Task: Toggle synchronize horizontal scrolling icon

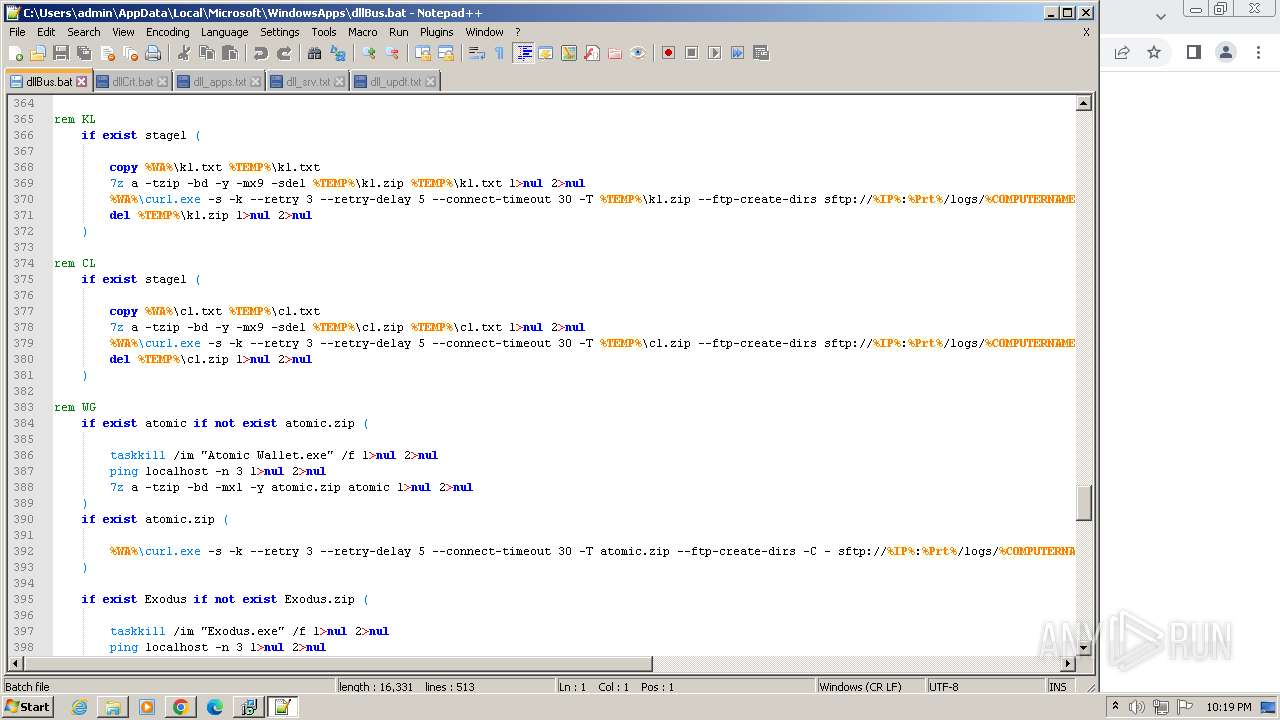Action: (446, 53)
